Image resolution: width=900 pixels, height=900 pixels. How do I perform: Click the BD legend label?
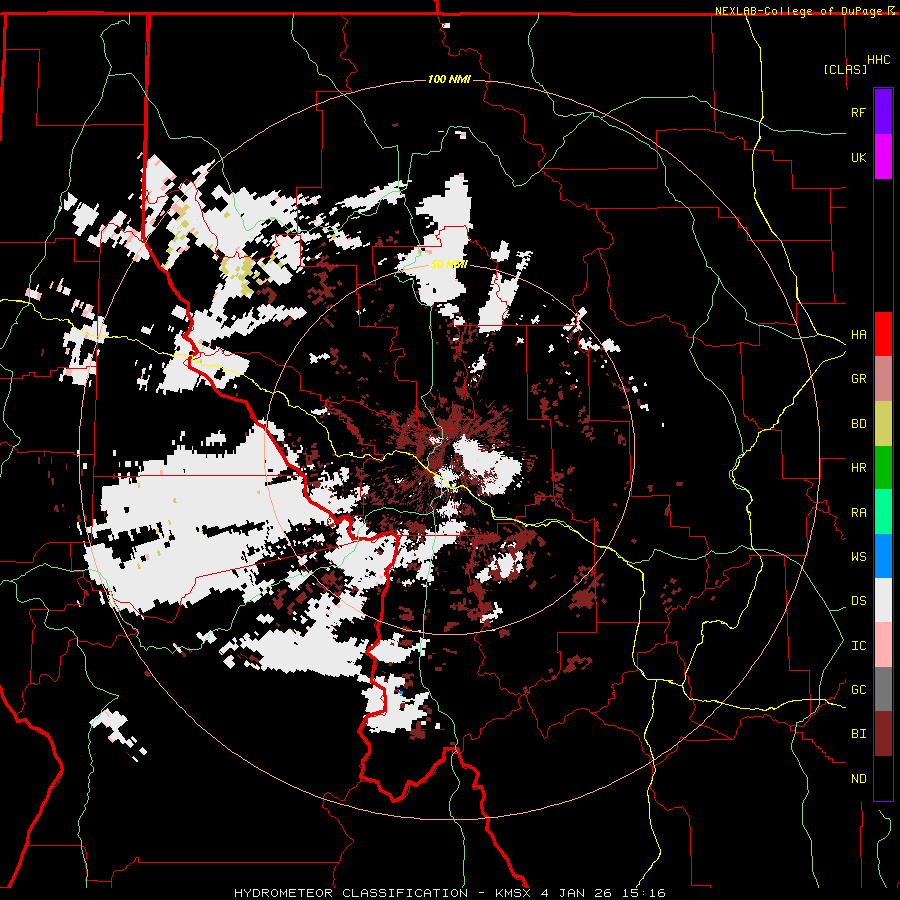(858, 424)
